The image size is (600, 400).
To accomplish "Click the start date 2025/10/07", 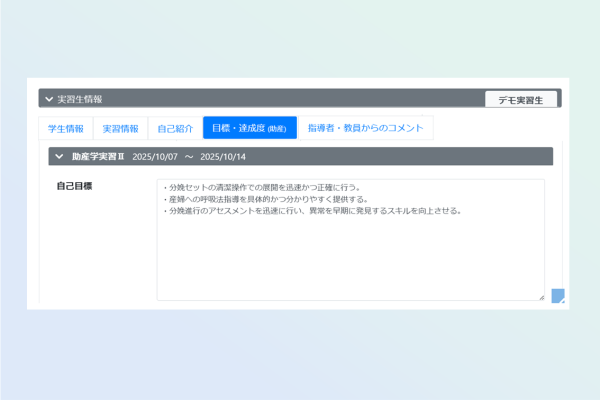I will [x=154, y=157].
